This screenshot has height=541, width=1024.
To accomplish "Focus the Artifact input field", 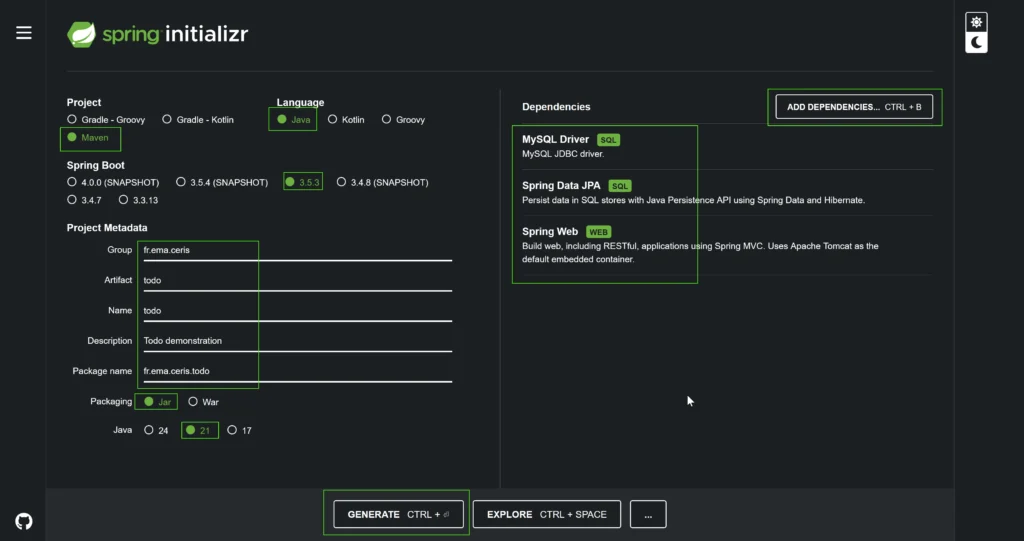I will coord(296,280).
